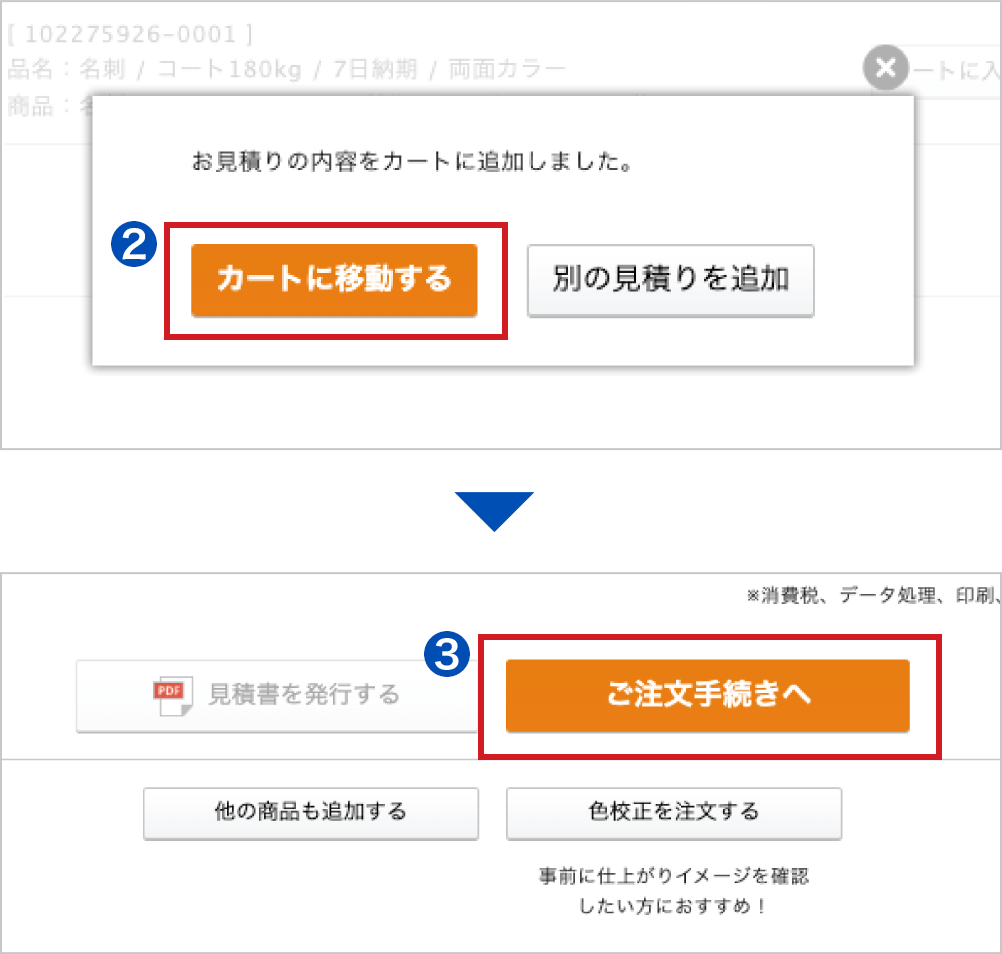Click the PDF icon for the estimate
The image size is (1002, 954).
coord(172,696)
